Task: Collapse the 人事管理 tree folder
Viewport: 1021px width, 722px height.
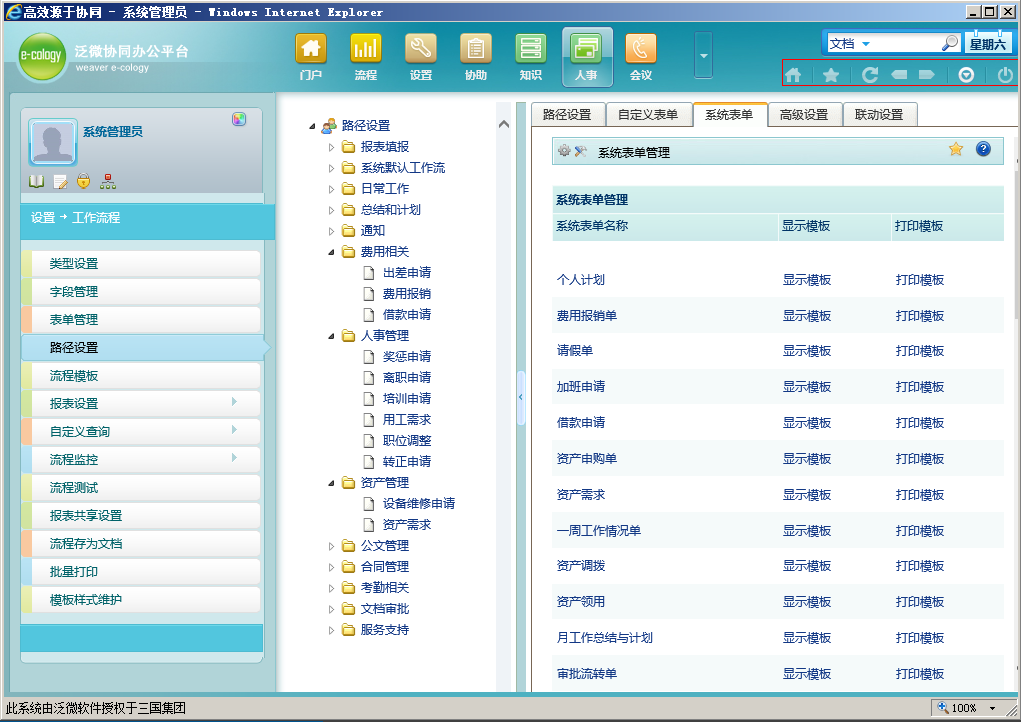Action: (x=331, y=336)
